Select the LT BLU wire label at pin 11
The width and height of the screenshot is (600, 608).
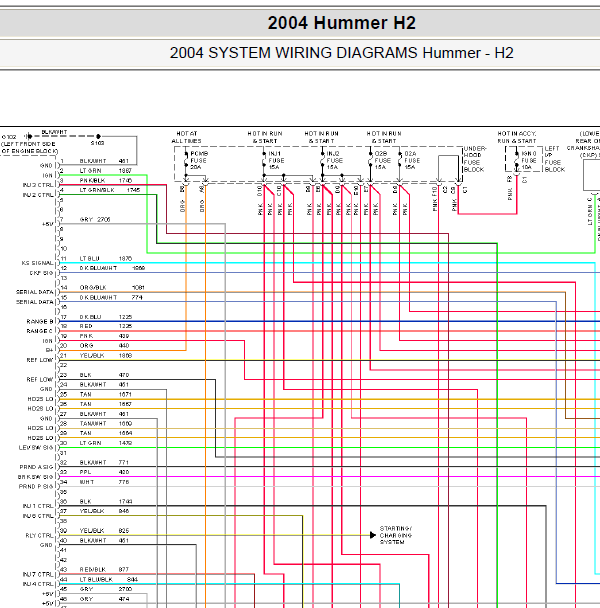pyautogui.click(x=90, y=258)
